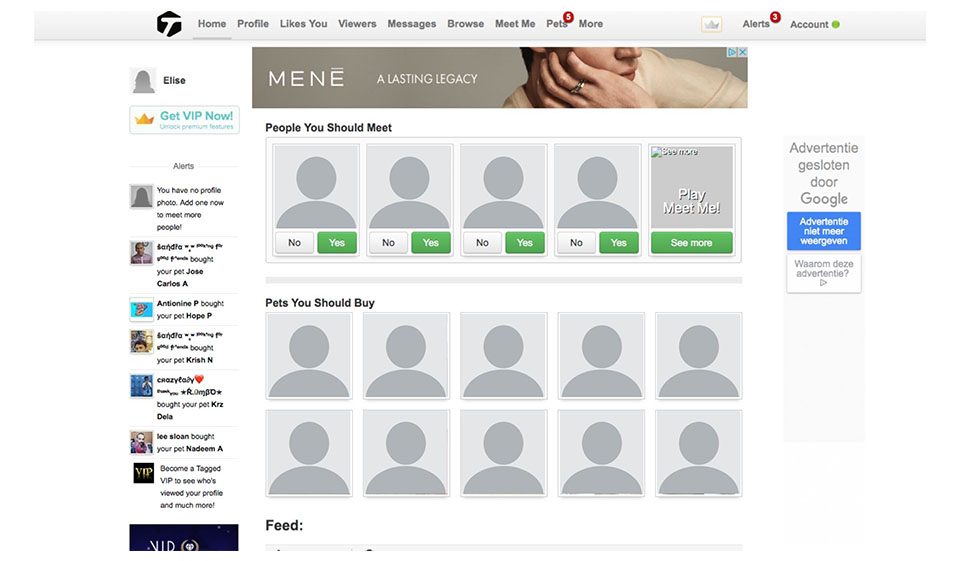Click Elise's profile avatar in sidebar
The width and height of the screenshot is (960, 561).
(143, 81)
